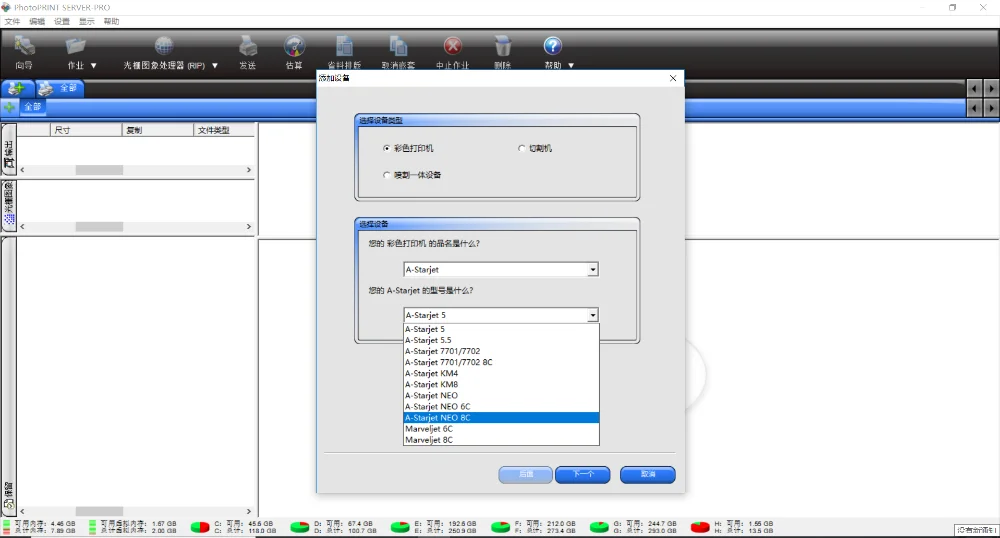The height and width of the screenshot is (538, 1000).
Task: Open the 编辑 menu
Action: pos(37,22)
